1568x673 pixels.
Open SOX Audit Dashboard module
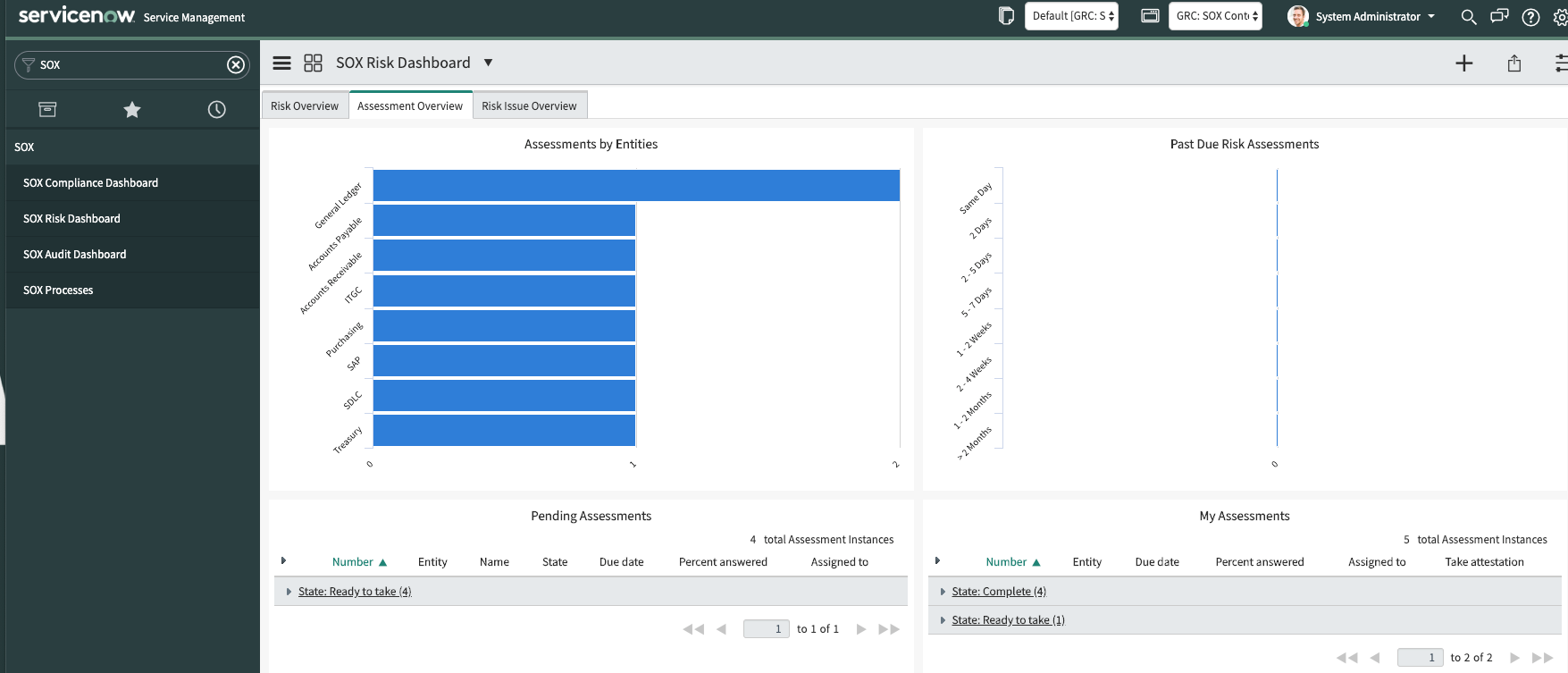(x=133, y=255)
